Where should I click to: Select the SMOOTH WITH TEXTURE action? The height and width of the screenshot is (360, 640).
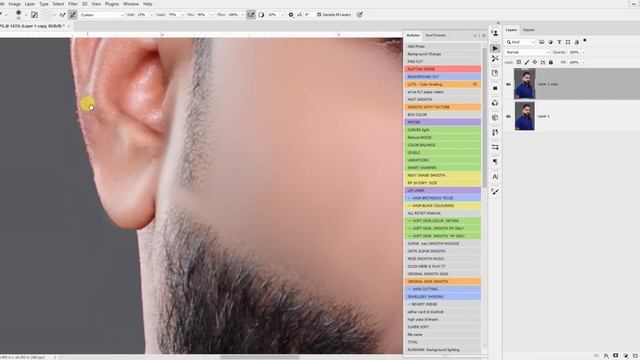coord(442,107)
